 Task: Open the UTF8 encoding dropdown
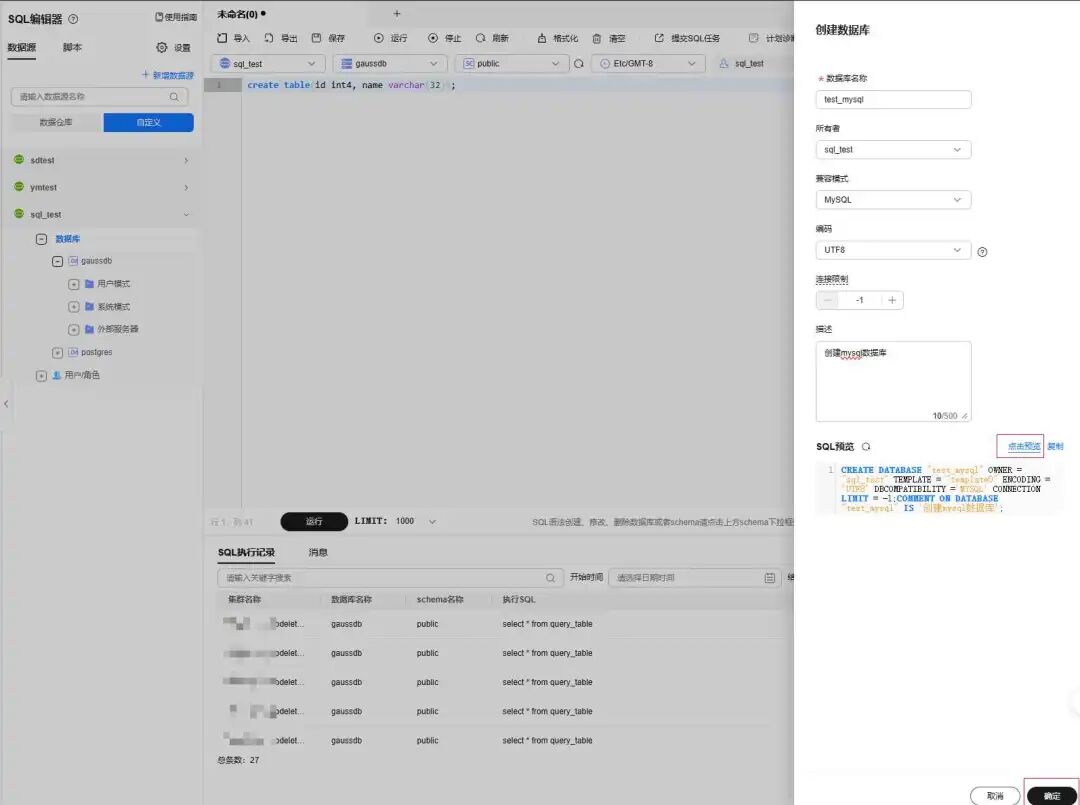(x=893, y=250)
